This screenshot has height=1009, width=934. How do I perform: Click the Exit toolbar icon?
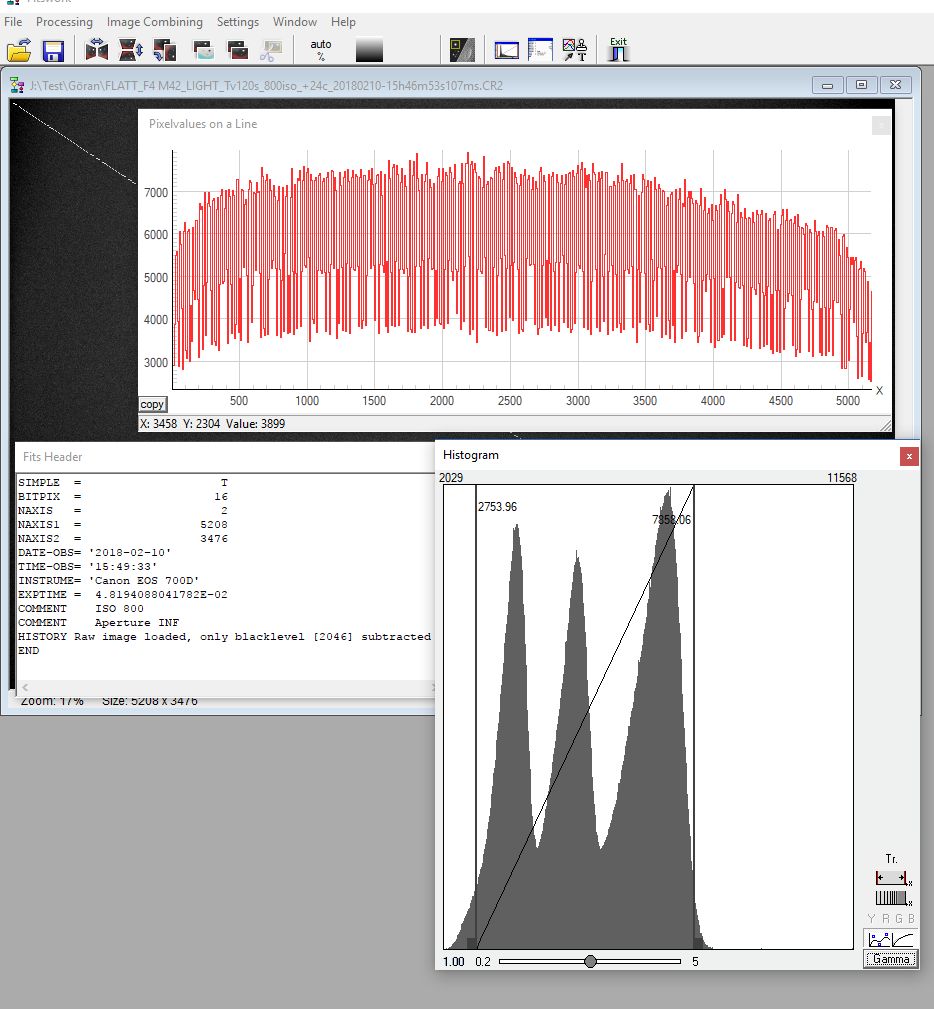pos(618,49)
